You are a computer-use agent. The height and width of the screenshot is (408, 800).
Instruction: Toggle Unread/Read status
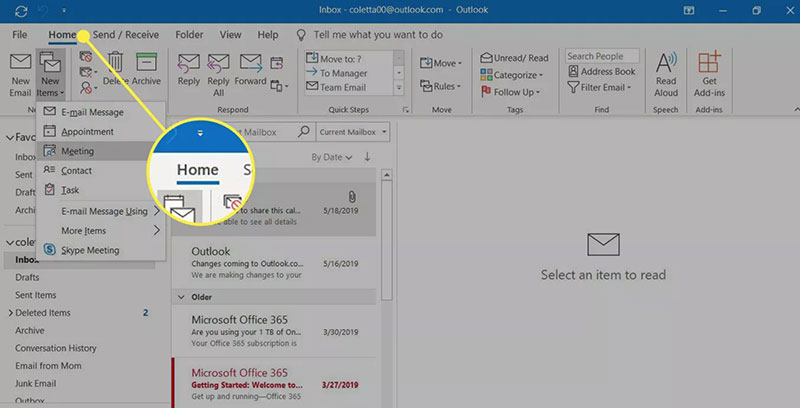click(x=514, y=58)
